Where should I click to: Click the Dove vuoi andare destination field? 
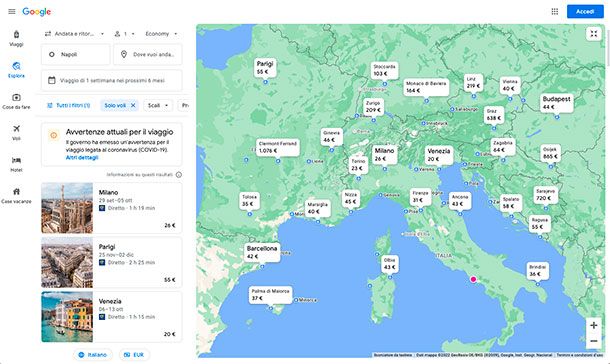(x=148, y=54)
